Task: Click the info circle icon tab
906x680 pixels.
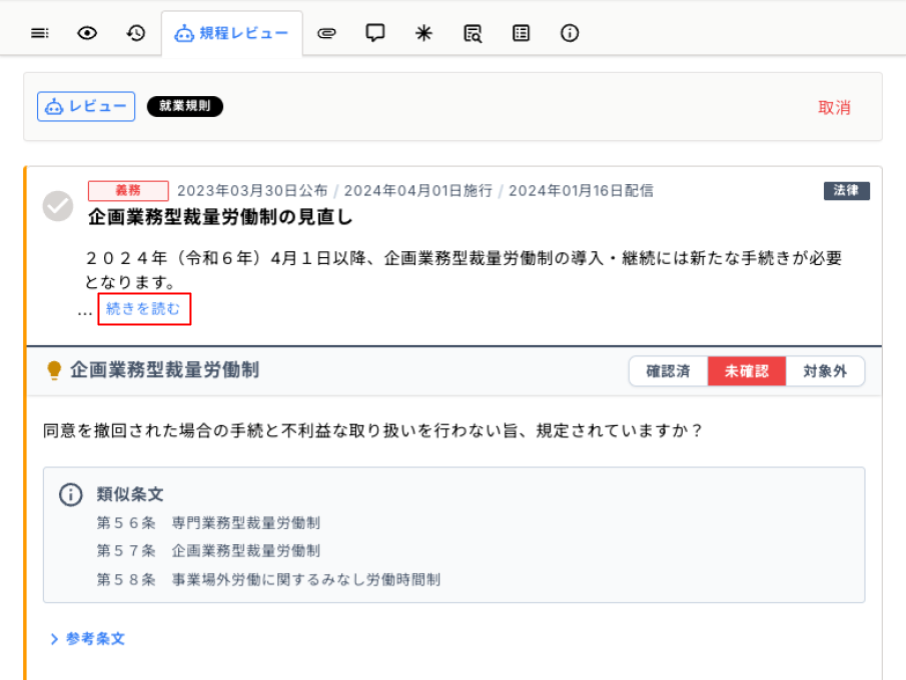Action: click(570, 33)
